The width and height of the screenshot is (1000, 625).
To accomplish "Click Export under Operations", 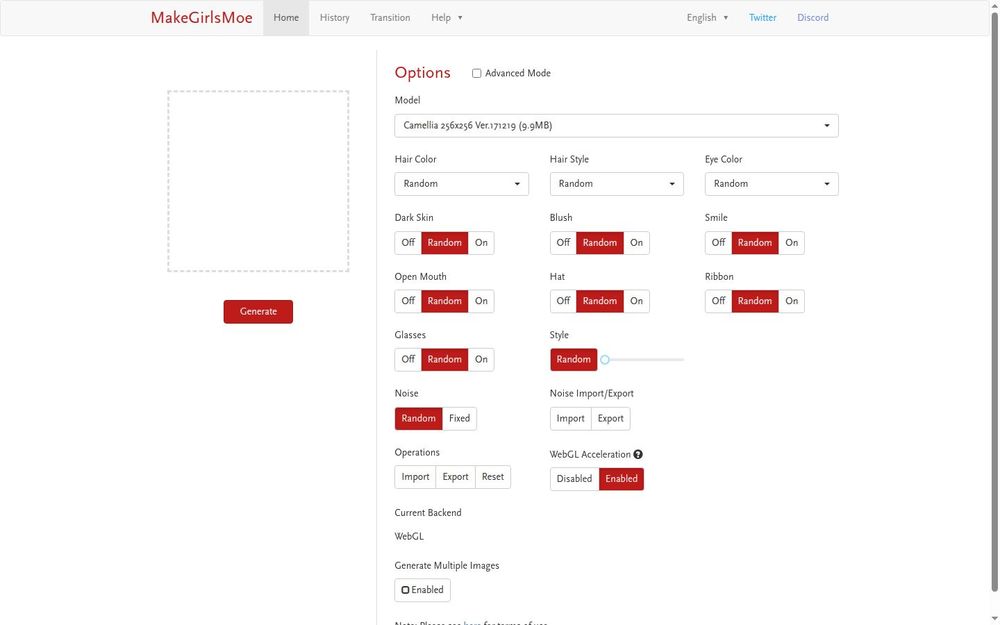I will click(455, 477).
